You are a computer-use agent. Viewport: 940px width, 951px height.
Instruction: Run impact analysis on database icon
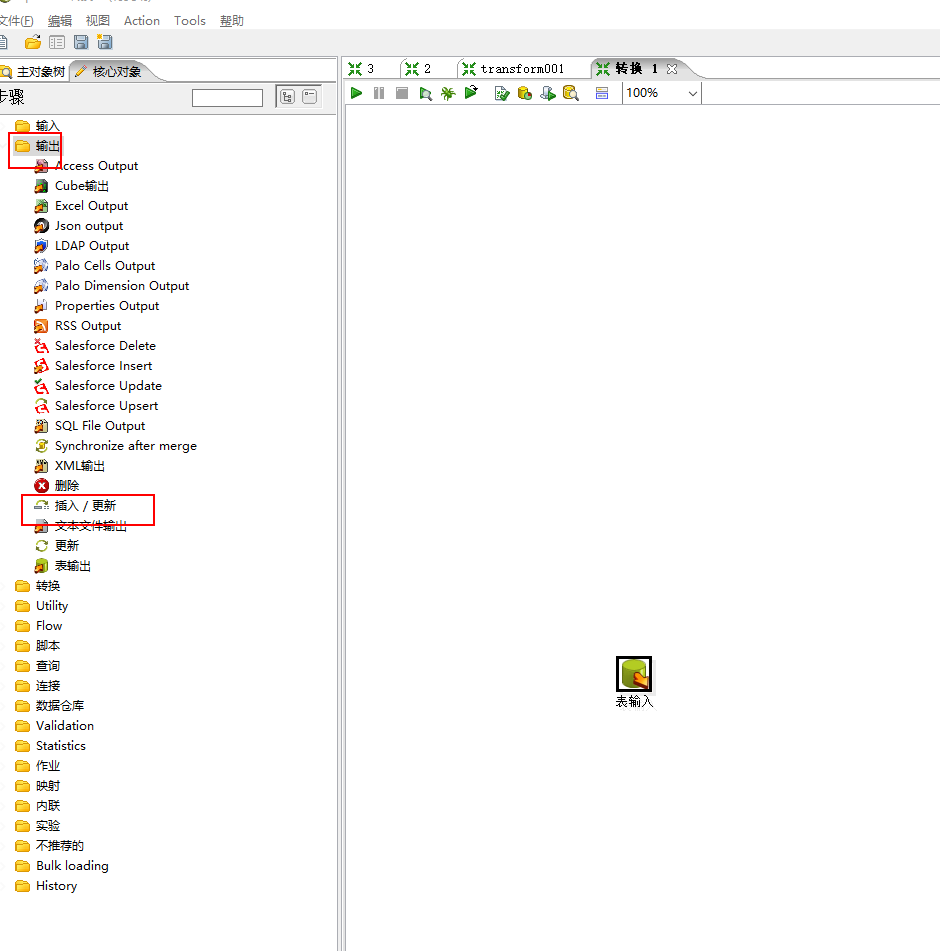525,93
